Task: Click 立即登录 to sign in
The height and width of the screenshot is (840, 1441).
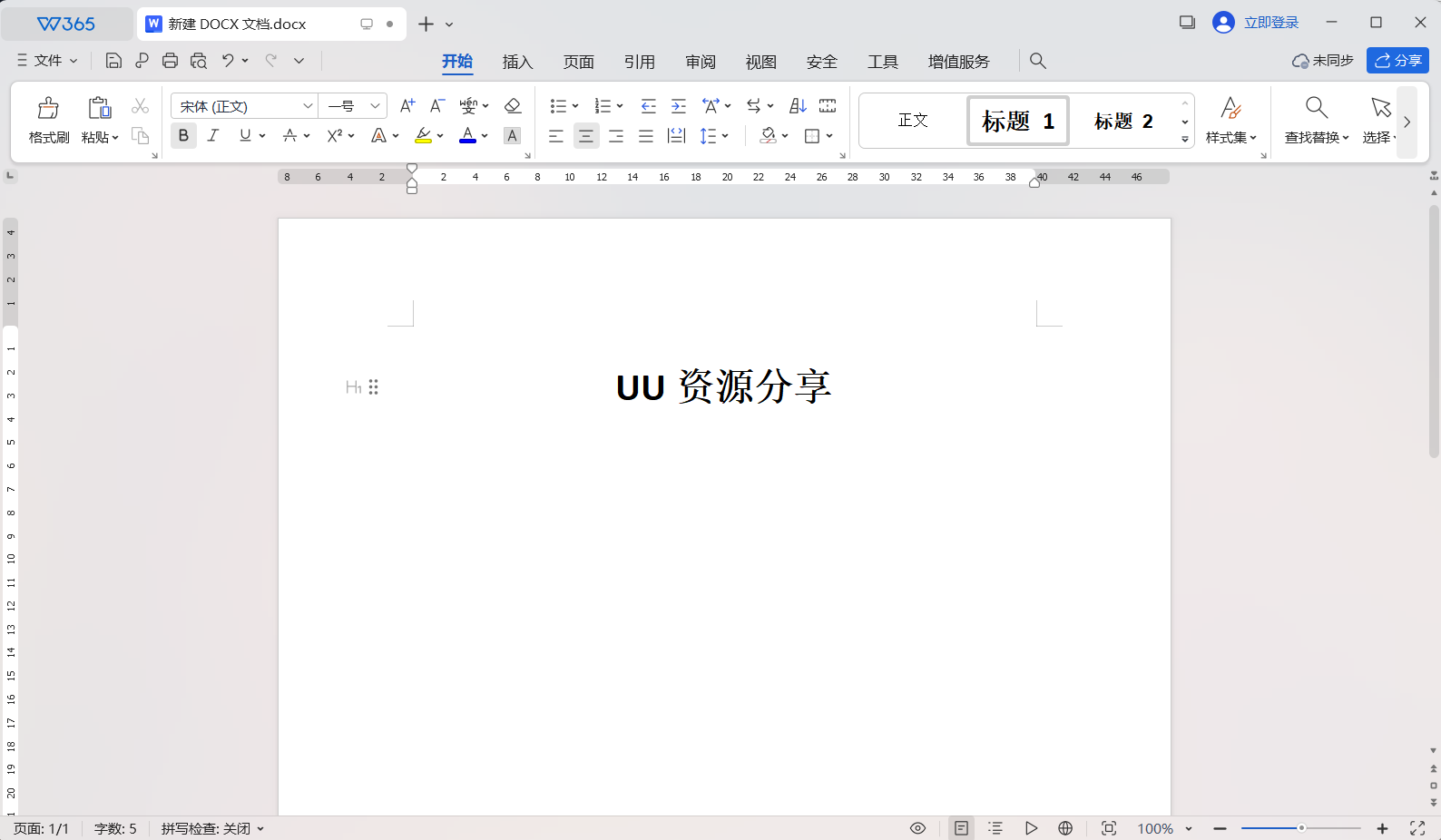Action: pyautogui.click(x=1271, y=23)
